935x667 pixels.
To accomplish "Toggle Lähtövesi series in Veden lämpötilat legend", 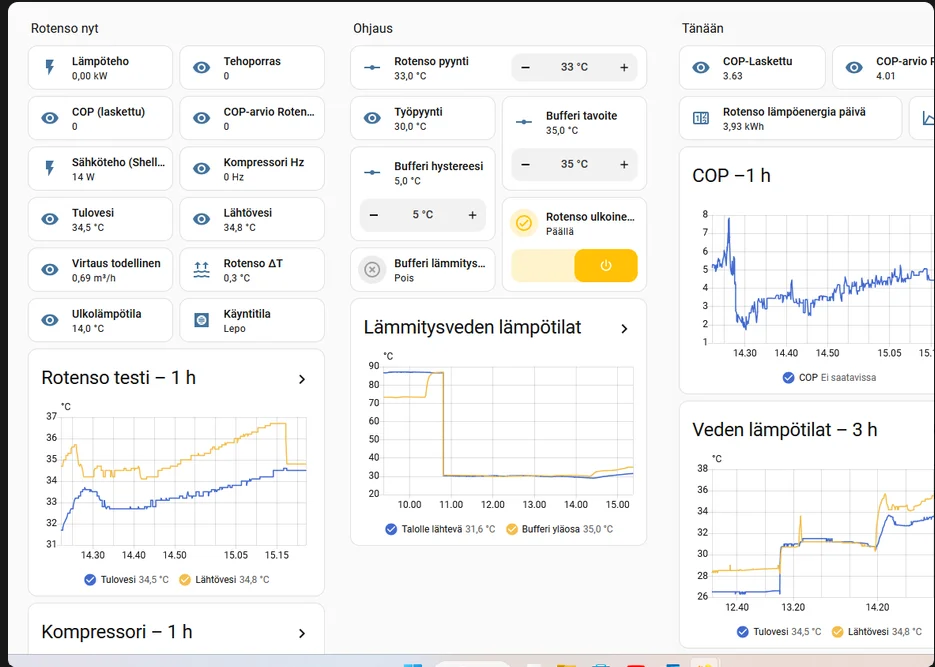I will tap(838, 632).
